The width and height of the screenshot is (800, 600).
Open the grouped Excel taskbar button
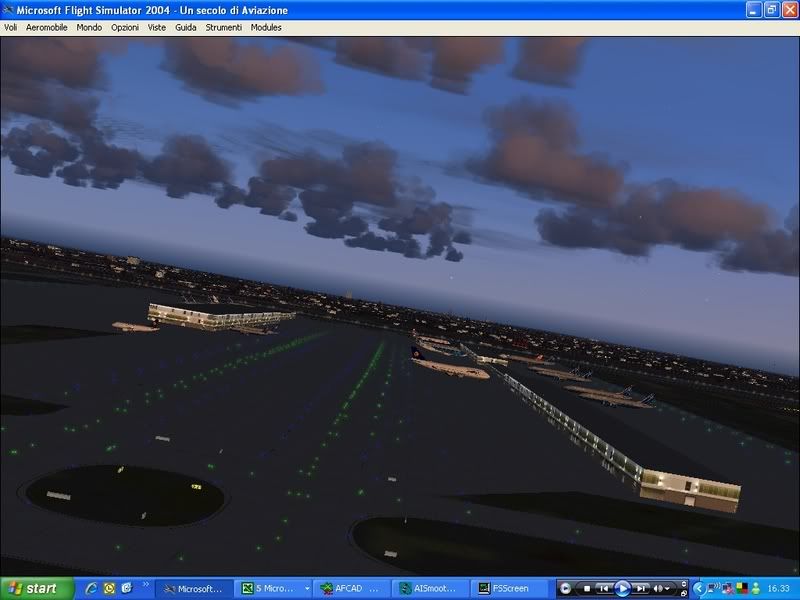pyautogui.click(x=269, y=589)
